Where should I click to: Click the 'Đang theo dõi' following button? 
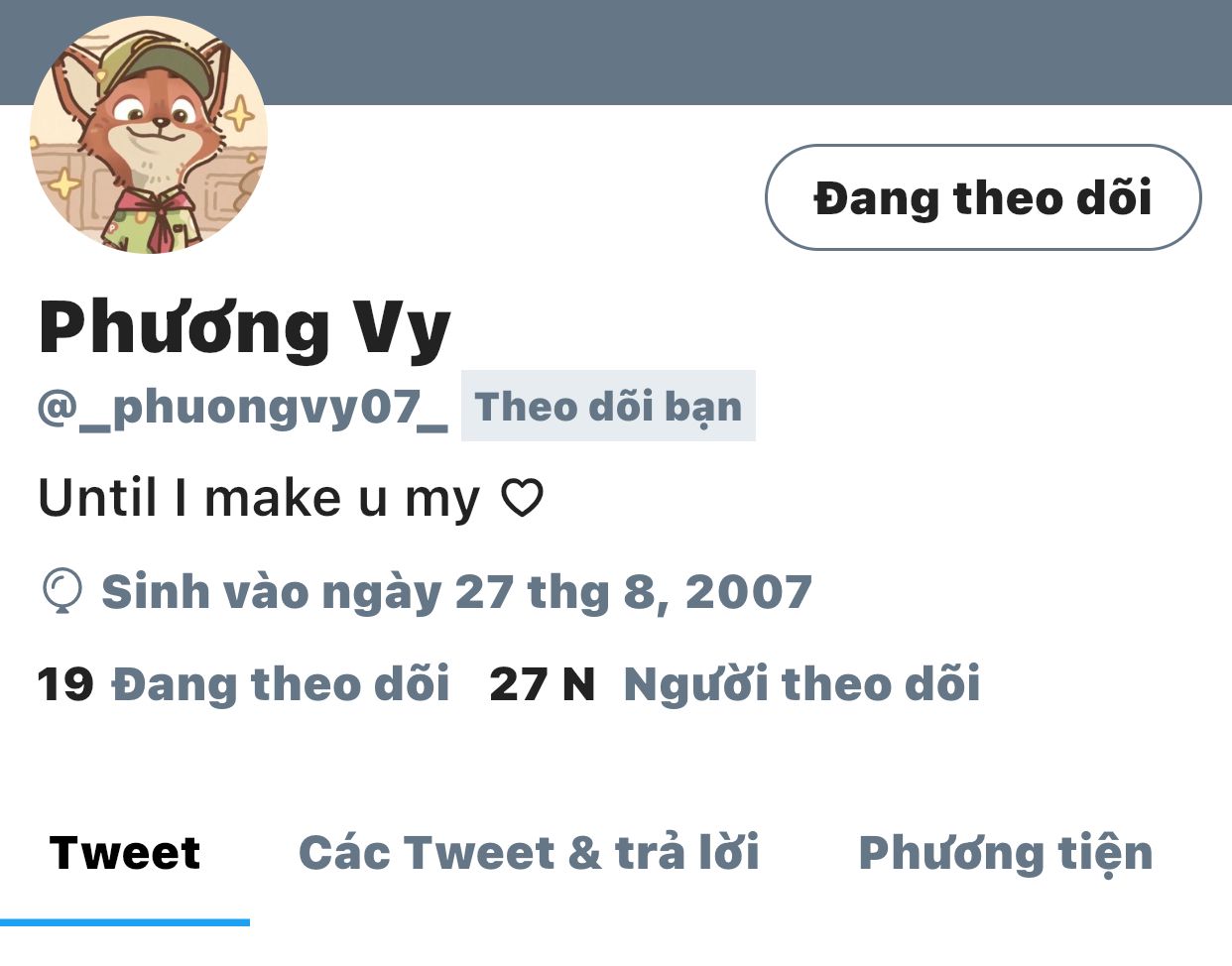983,197
